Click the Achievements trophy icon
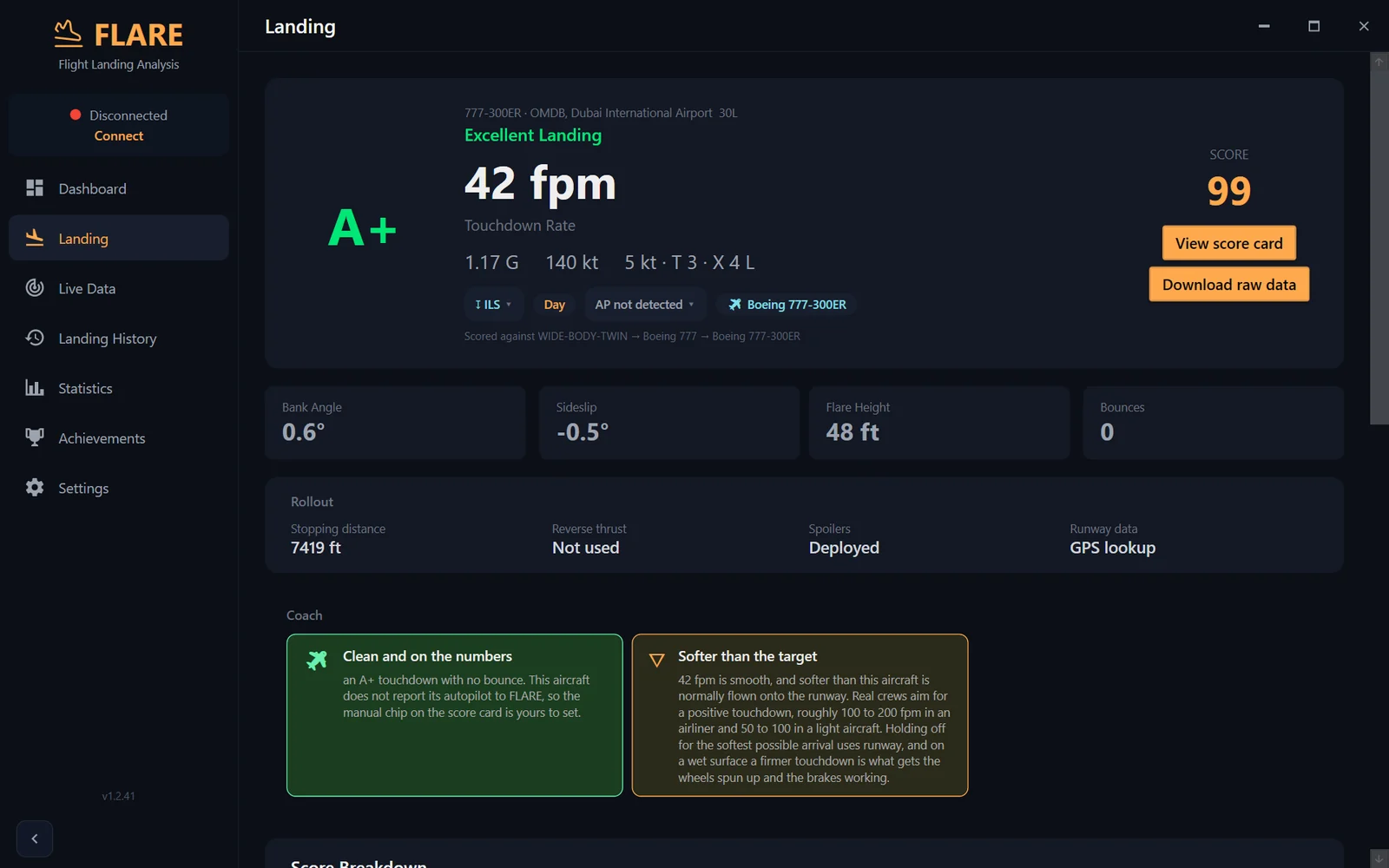 [35, 437]
